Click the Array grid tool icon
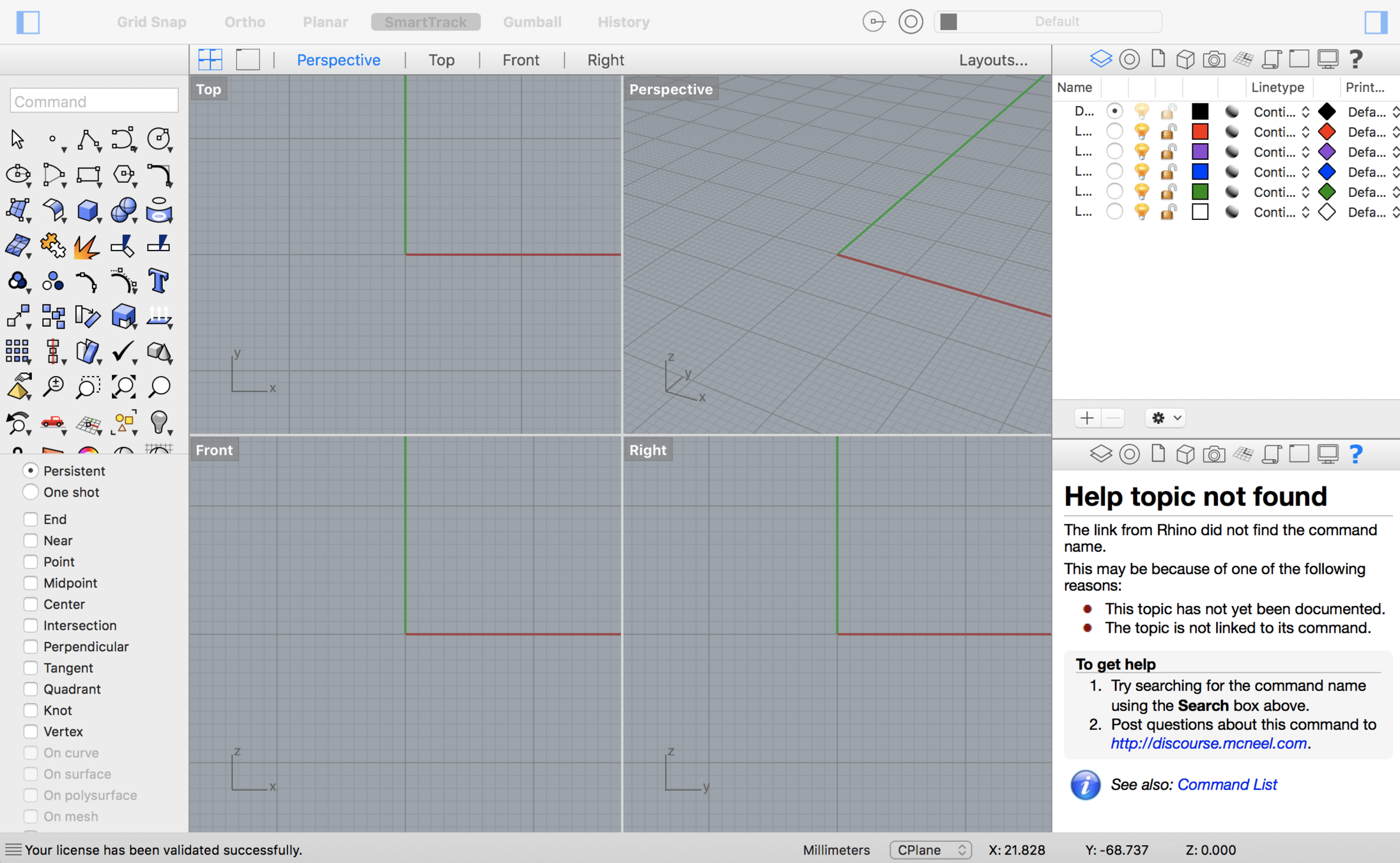The width and height of the screenshot is (1400, 863). coord(17,351)
